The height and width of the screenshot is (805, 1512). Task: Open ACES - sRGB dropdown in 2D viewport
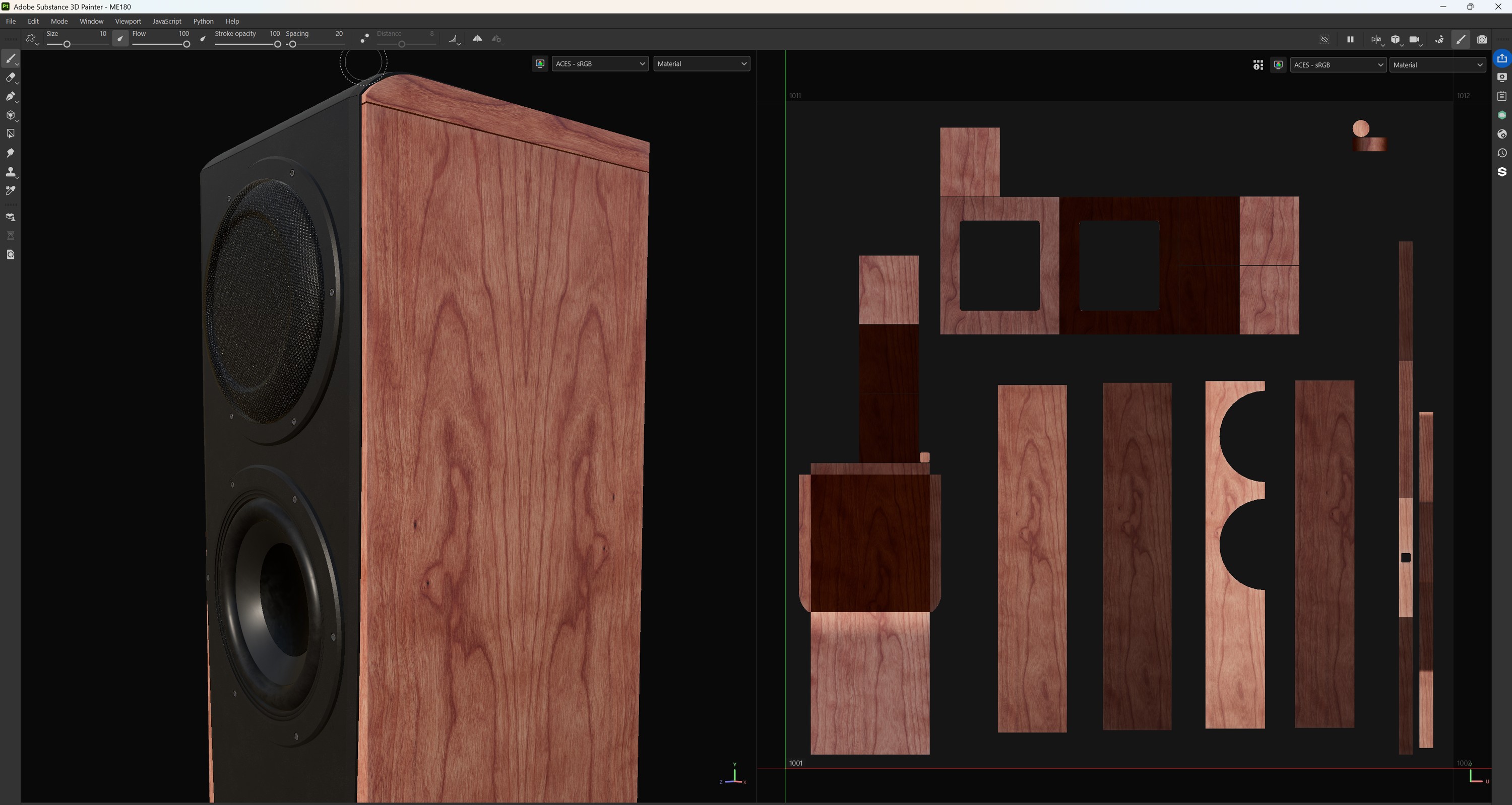tap(1338, 64)
